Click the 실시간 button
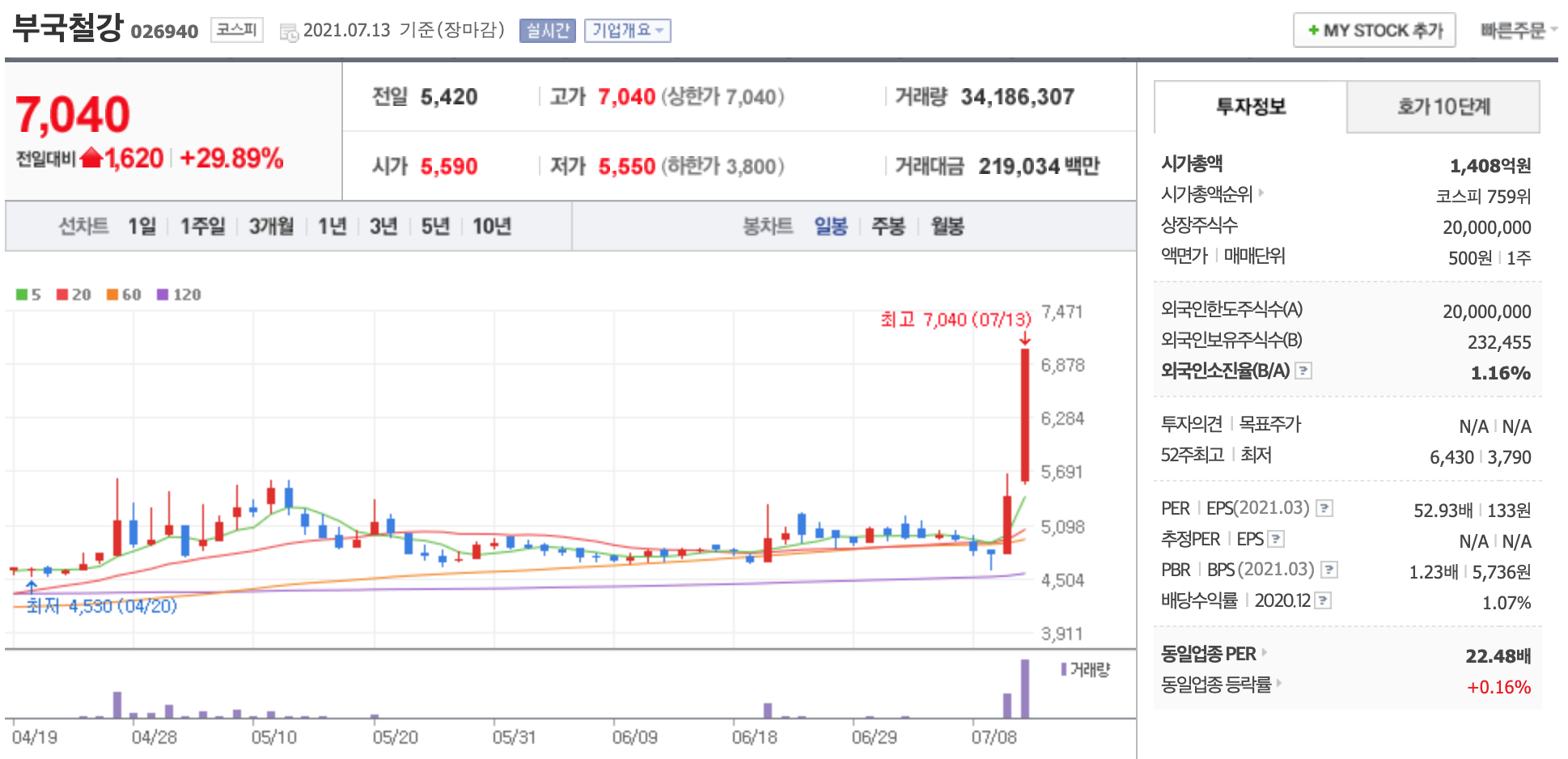1568x759 pixels. [x=548, y=31]
